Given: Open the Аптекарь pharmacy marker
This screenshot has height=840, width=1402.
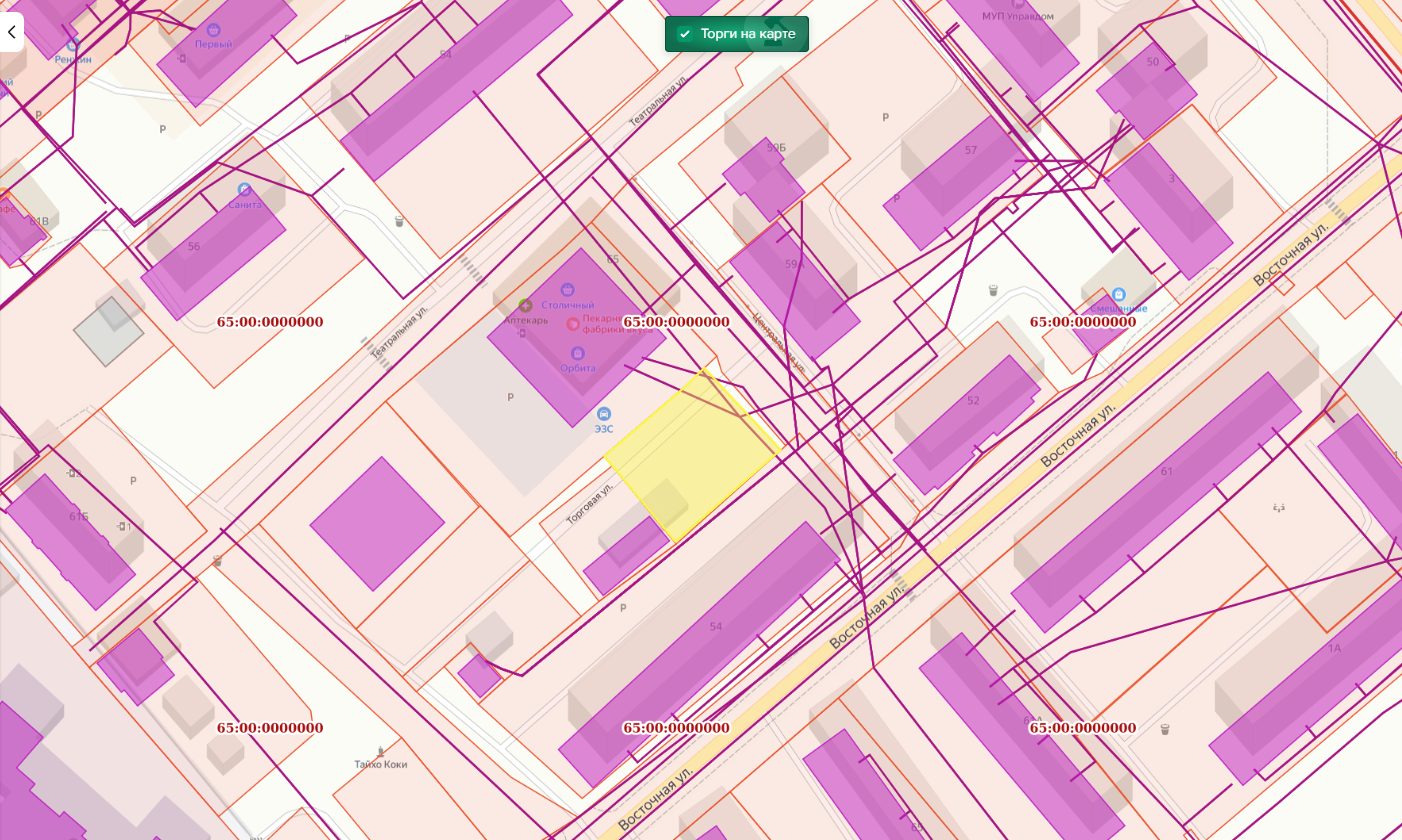Looking at the screenshot, I should [525, 305].
